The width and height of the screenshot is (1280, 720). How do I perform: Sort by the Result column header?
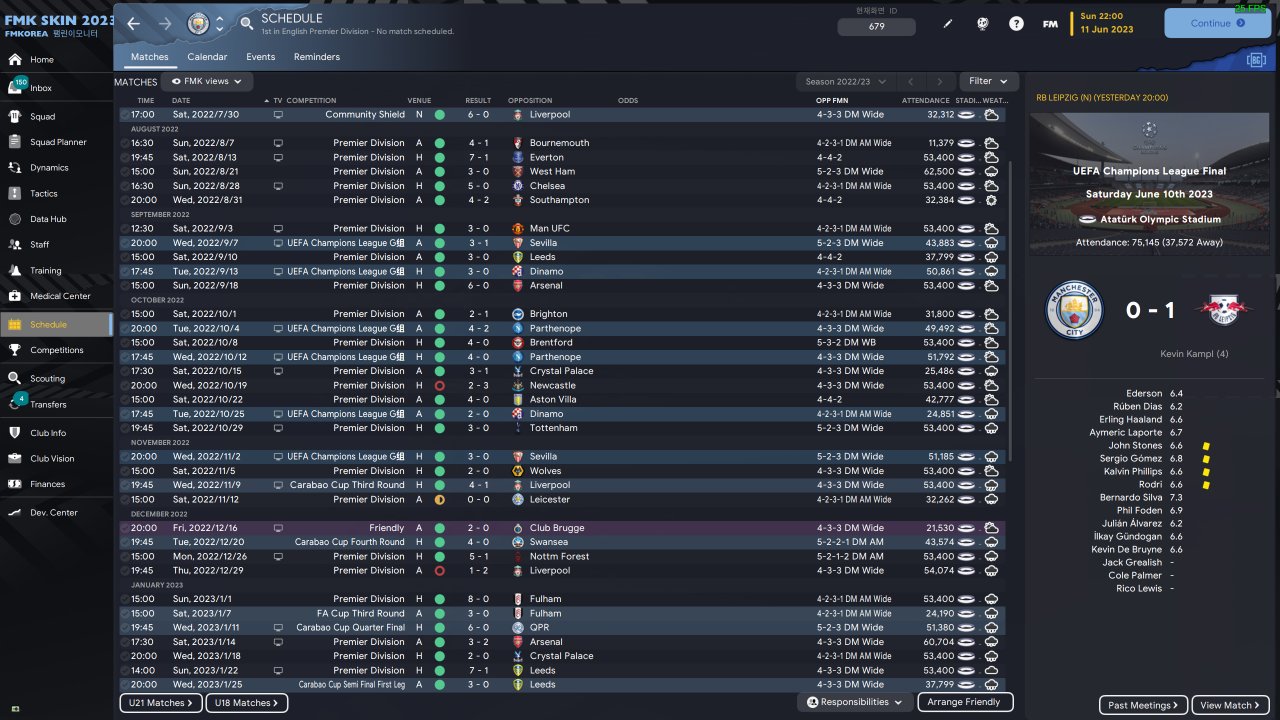pyautogui.click(x=478, y=101)
